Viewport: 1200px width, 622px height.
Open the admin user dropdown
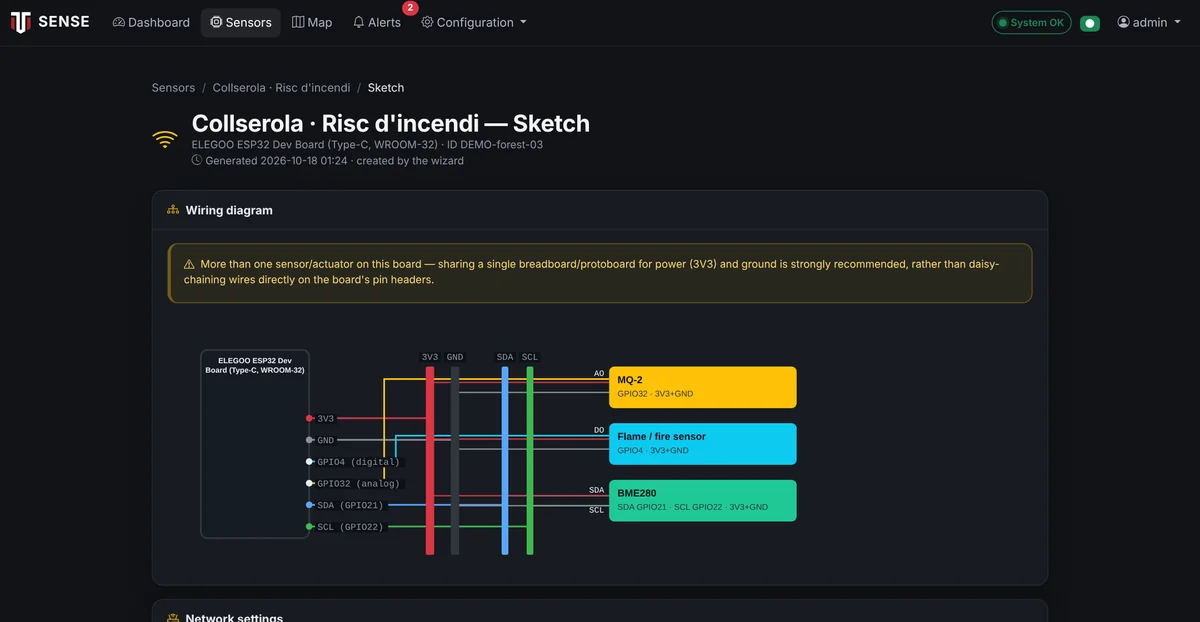(1149, 22)
